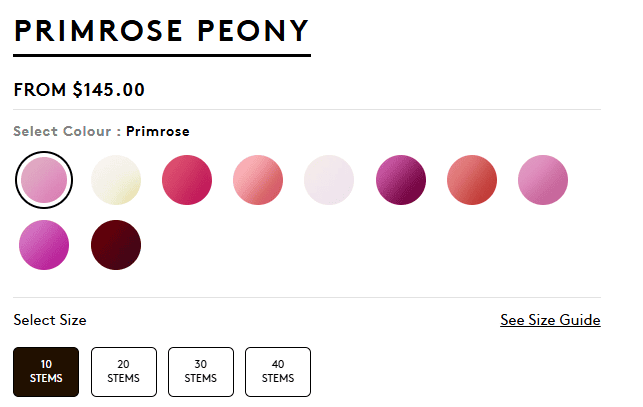Pick the bright fuchsia purple swatch
643x407 pixels.
tap(44, 245)
